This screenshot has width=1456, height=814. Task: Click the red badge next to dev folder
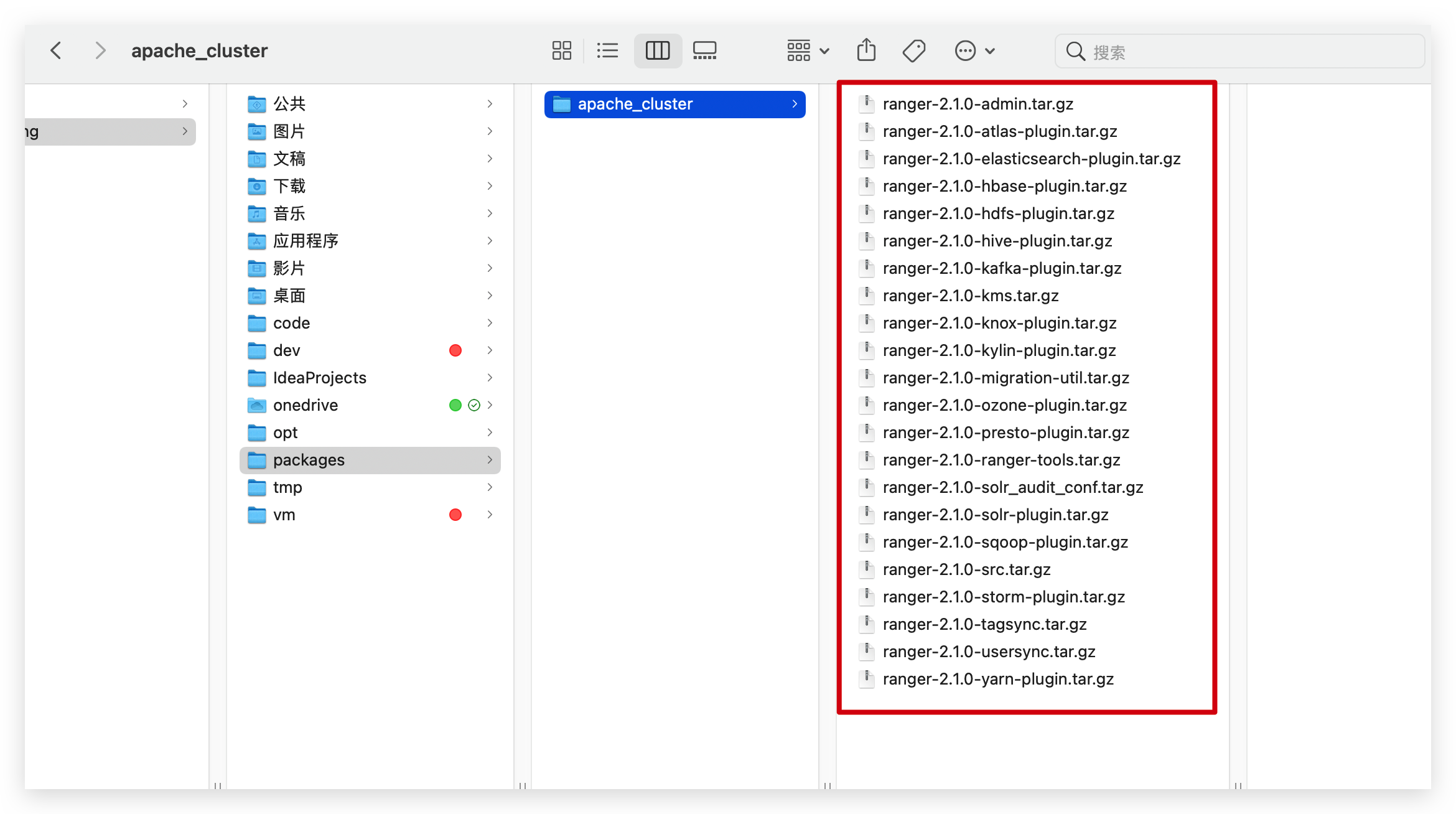coord(455,350)
